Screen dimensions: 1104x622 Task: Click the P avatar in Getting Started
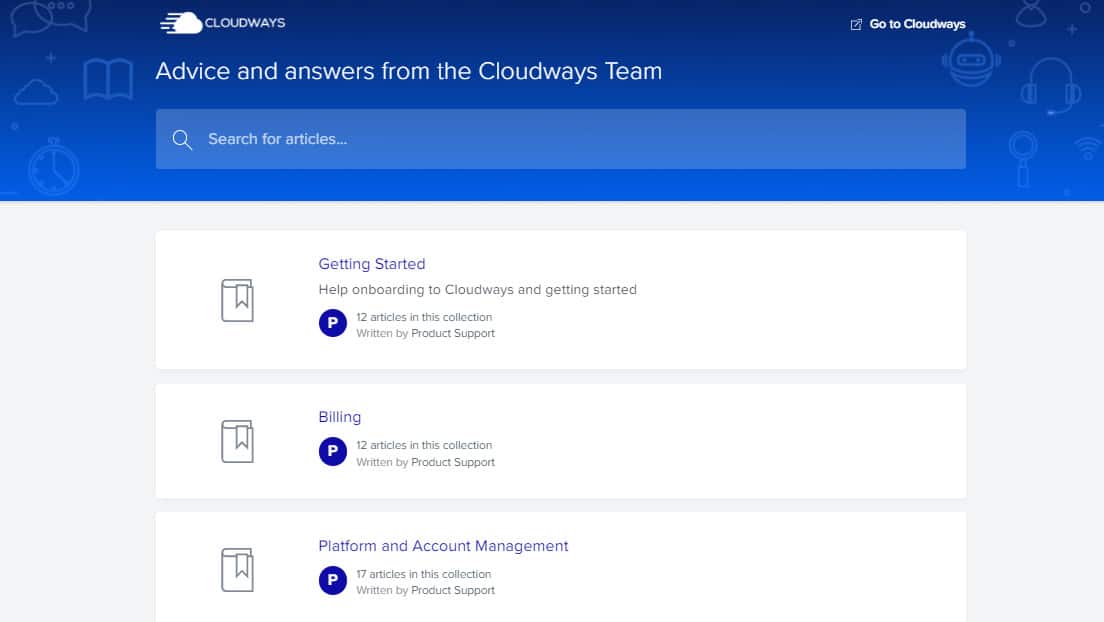point(332,324)
